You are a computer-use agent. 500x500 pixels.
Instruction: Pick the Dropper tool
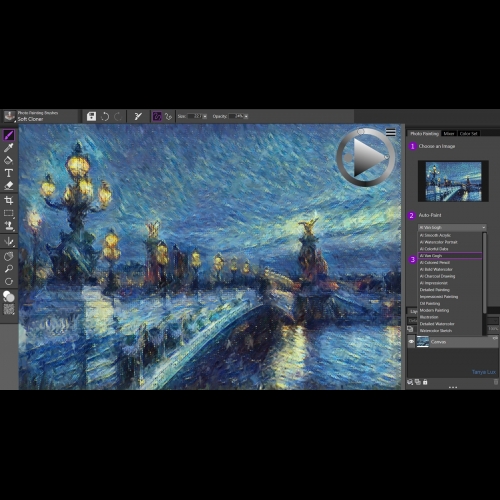tap(9, 148)
